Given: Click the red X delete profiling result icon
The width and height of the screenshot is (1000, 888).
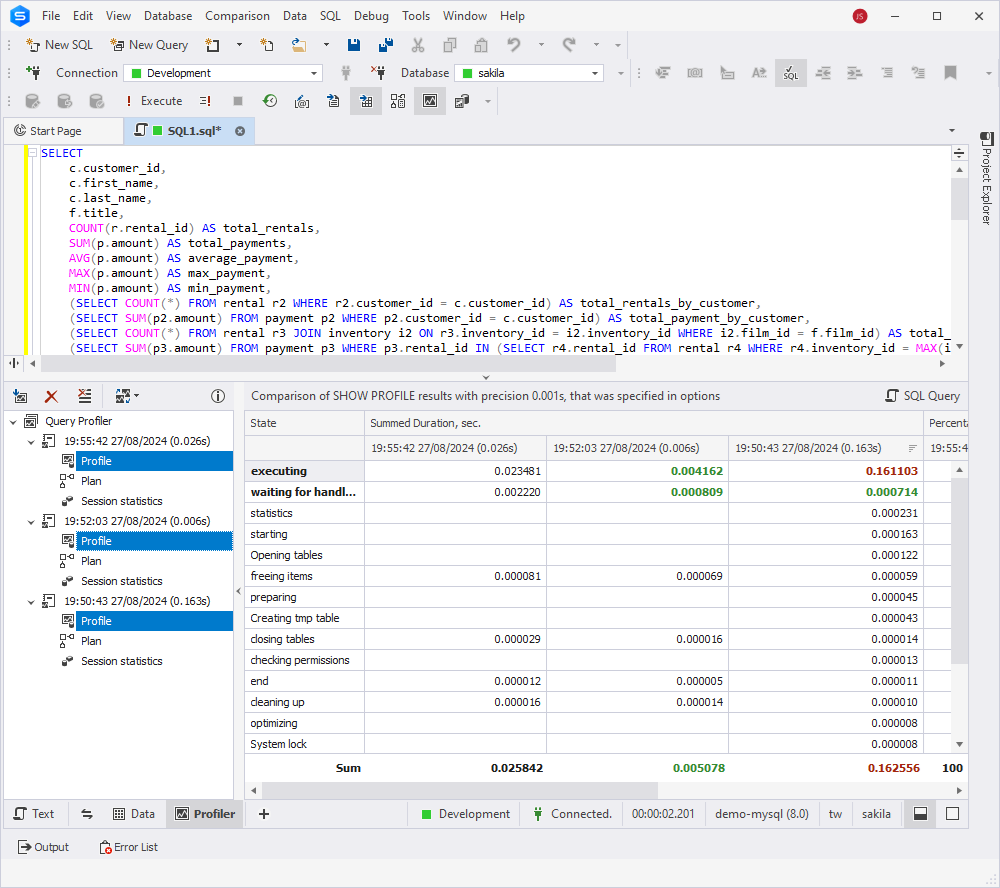Looking at the screenshot, I should (52, 397).
